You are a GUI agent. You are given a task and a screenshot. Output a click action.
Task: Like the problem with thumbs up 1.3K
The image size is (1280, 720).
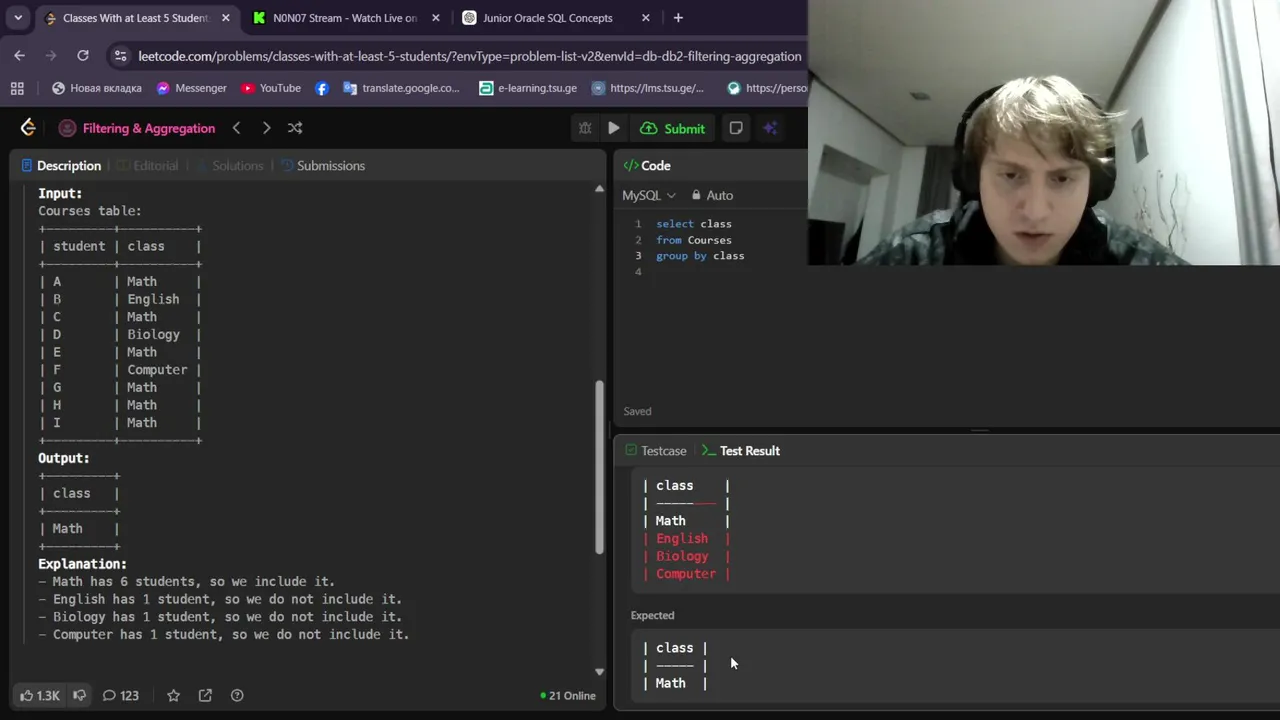point(40,696)
